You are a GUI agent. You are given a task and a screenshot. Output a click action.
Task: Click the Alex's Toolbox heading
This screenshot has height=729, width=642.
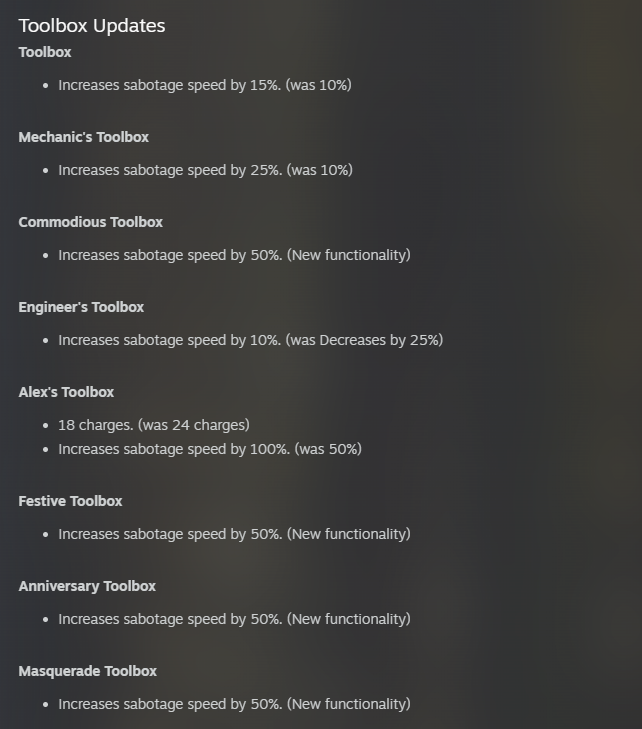pos(66,392)
